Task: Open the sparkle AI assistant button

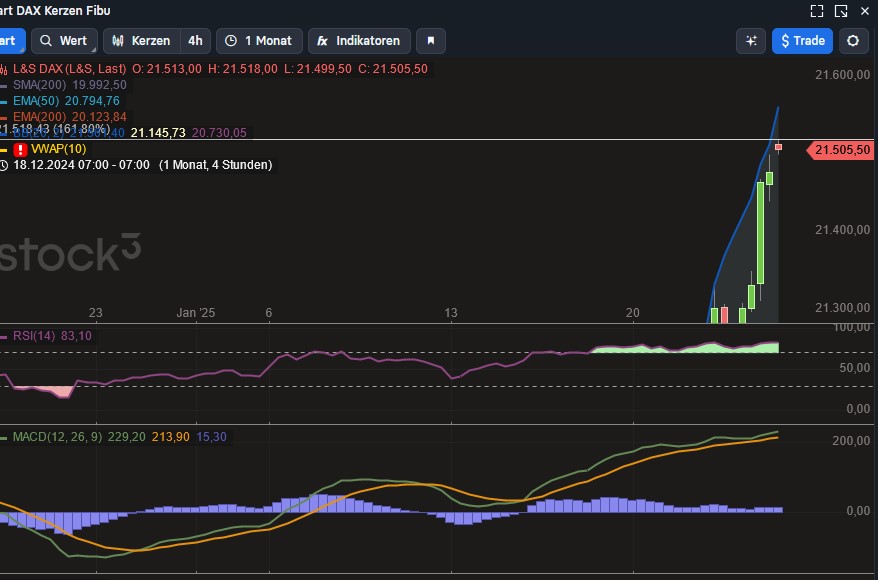Action: (x=750, y=41)
